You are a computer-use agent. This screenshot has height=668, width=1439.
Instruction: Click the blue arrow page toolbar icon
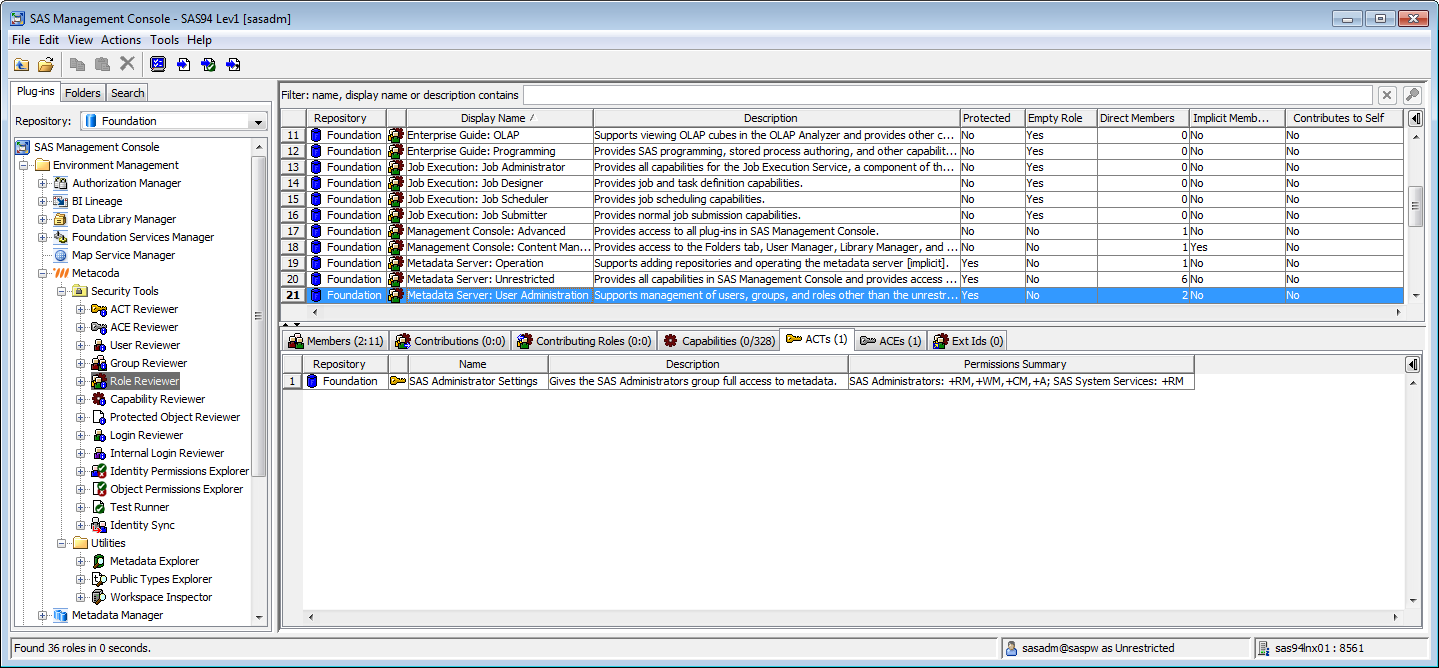click(183, 64)
